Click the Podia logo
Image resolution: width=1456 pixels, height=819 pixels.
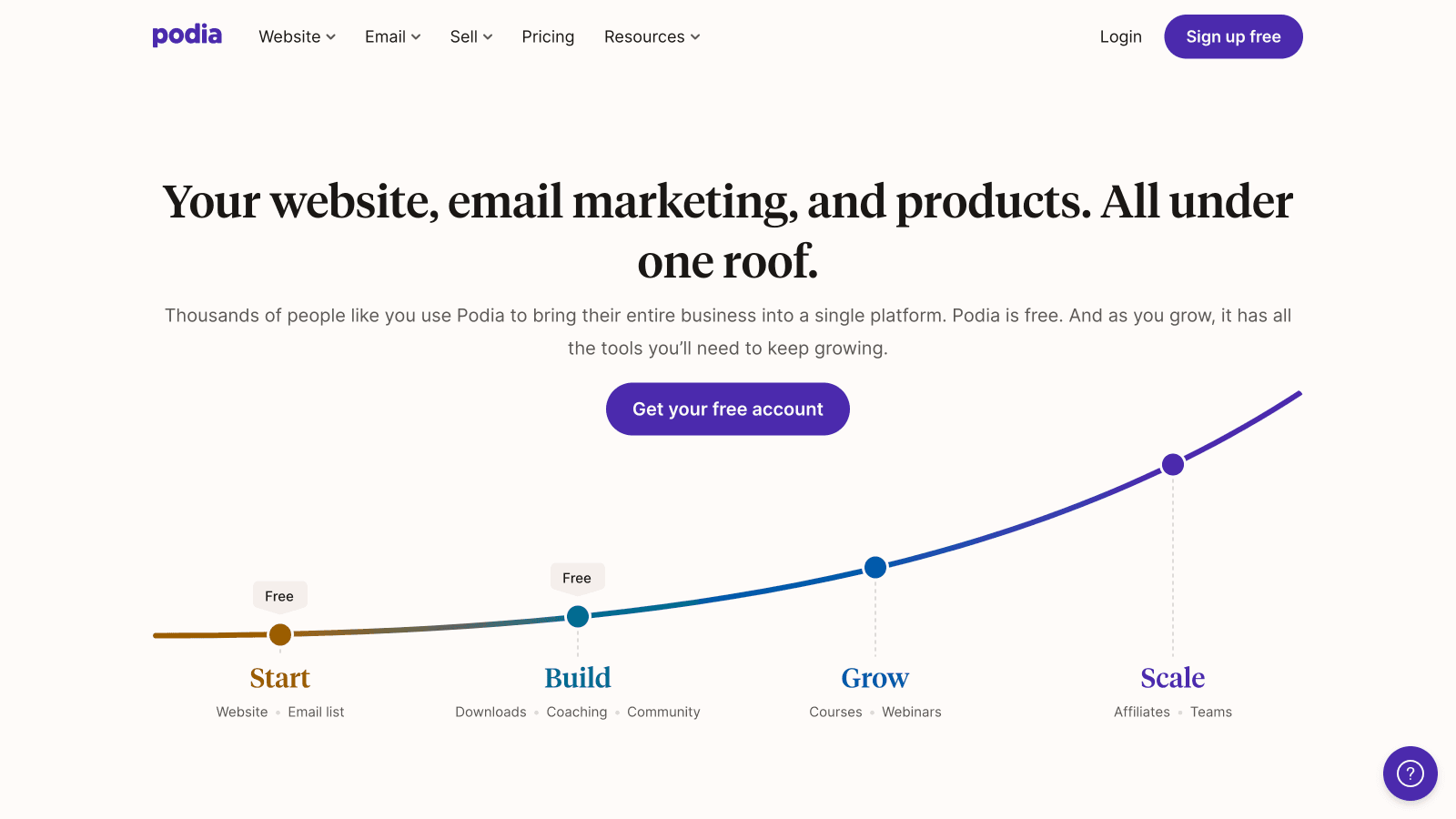[187, 35]
